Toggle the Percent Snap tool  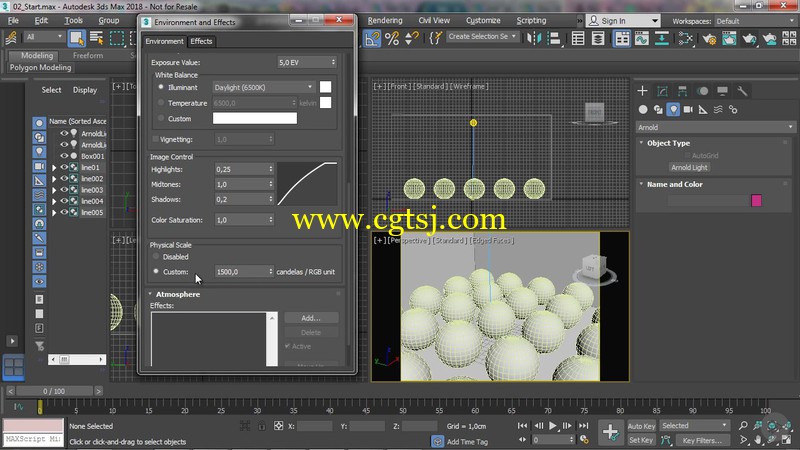click(392, 38)
